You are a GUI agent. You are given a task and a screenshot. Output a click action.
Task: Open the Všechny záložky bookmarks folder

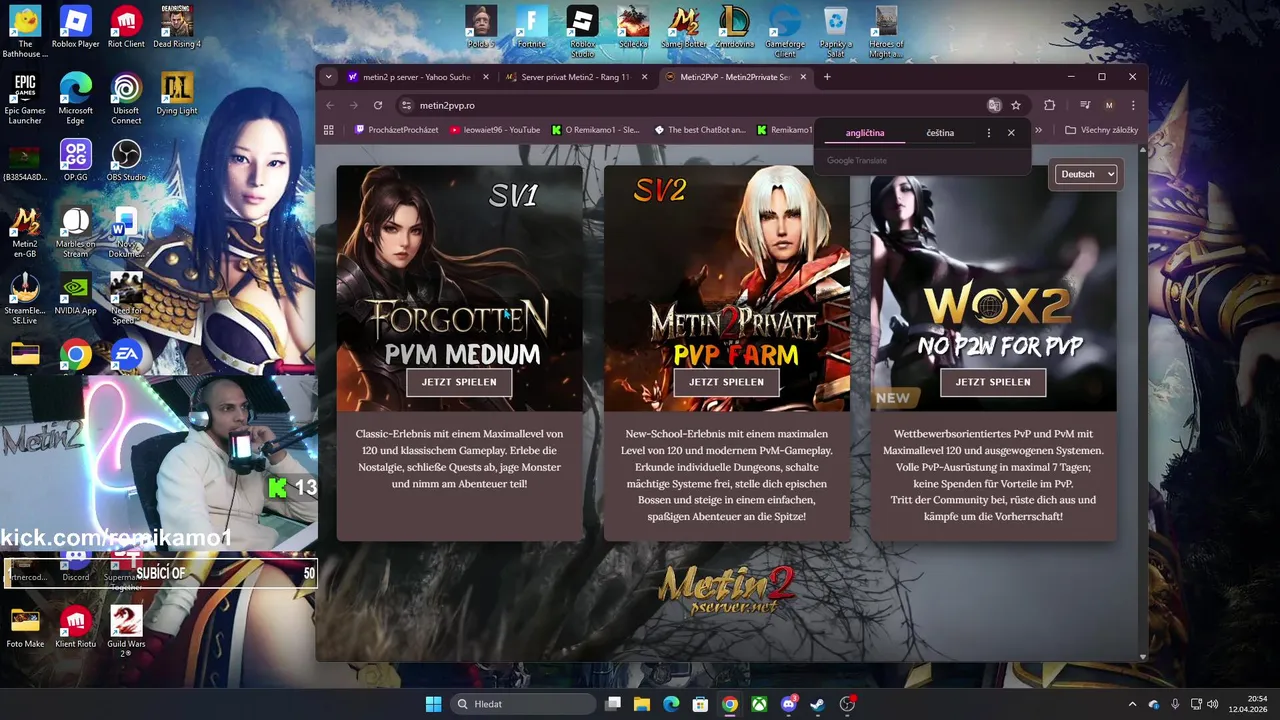[1101, 130]
